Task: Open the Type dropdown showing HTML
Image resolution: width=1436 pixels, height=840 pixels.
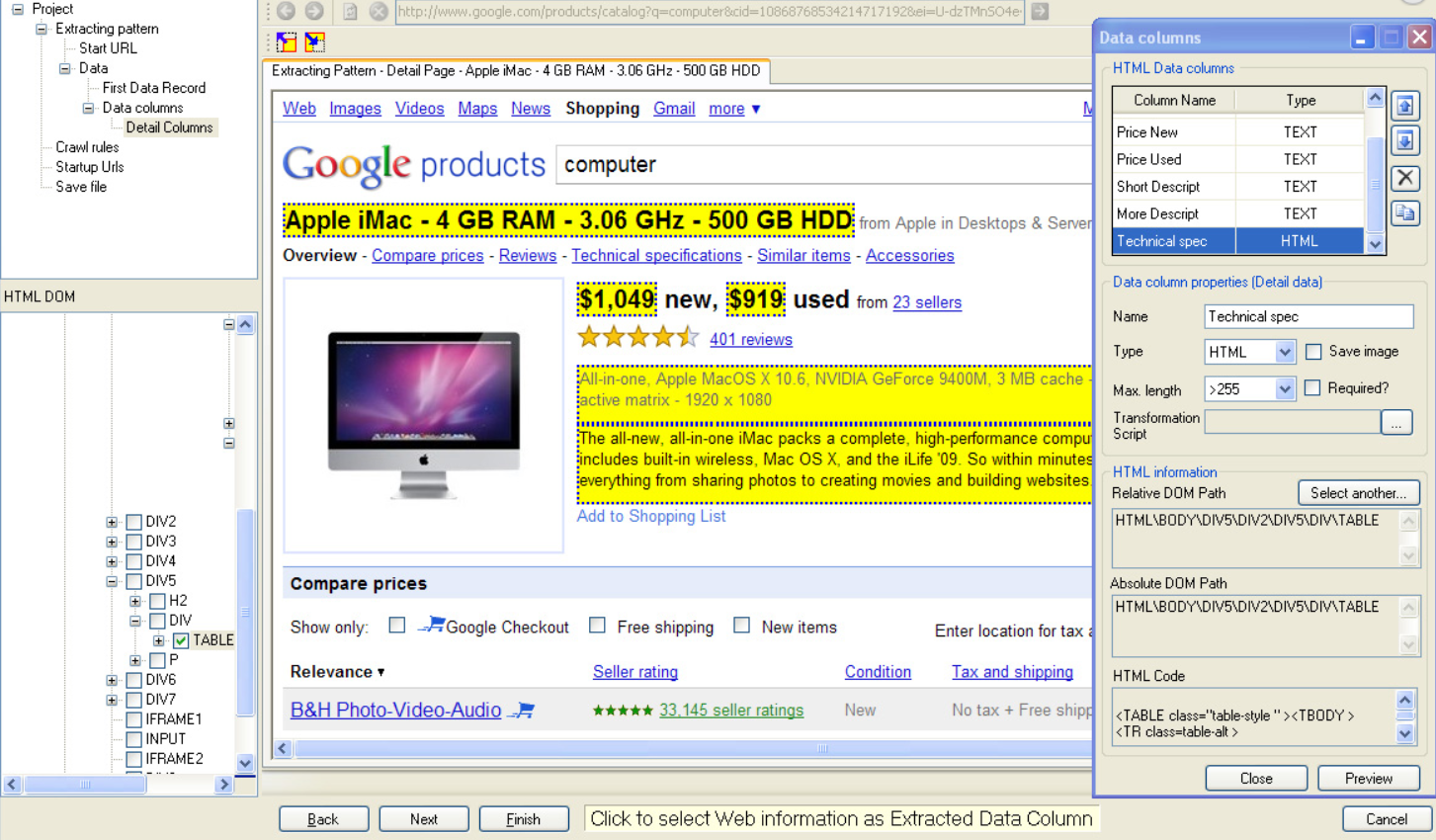Action: point(1284,352)
